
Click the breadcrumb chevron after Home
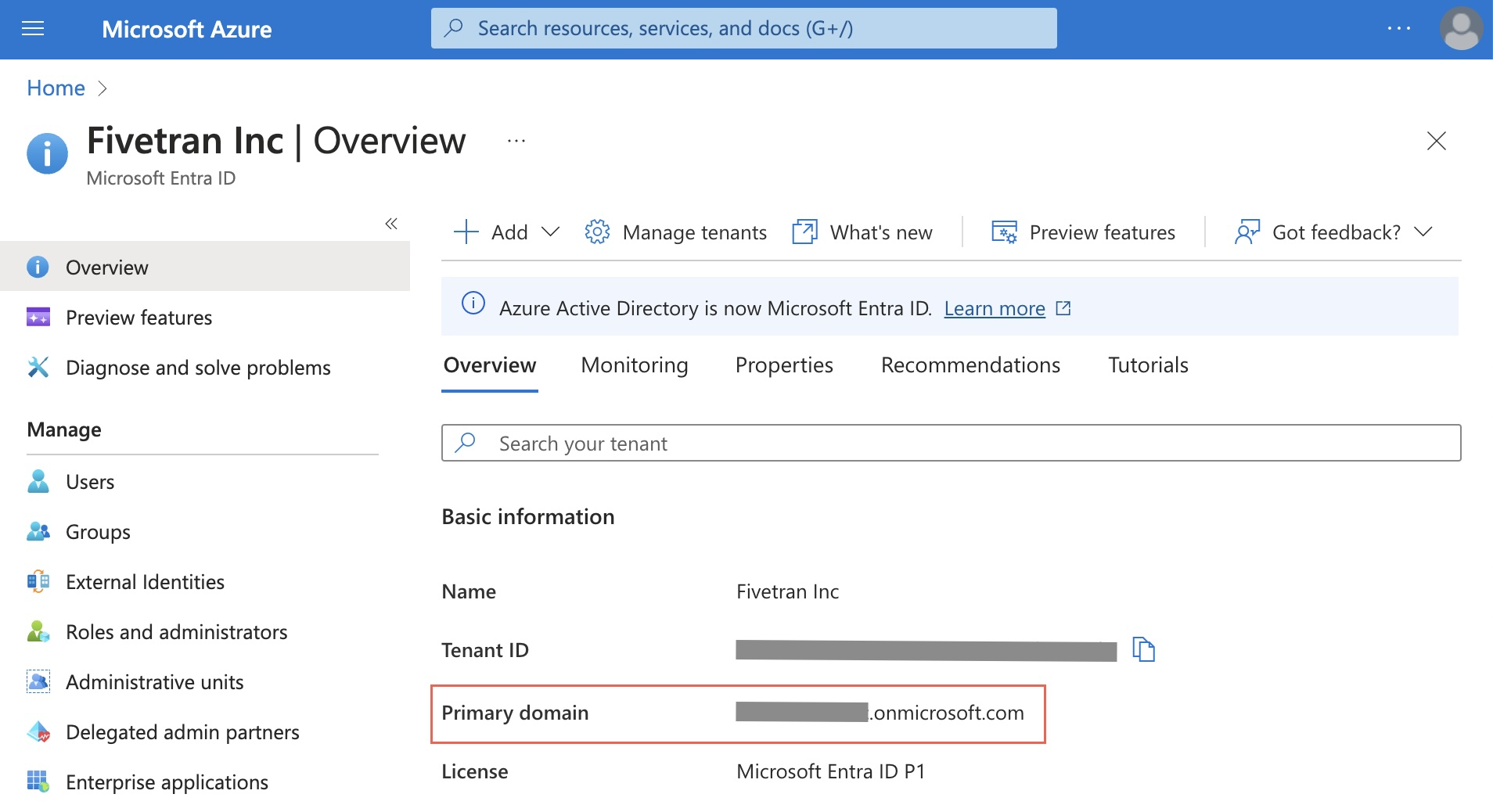(102, 88)
